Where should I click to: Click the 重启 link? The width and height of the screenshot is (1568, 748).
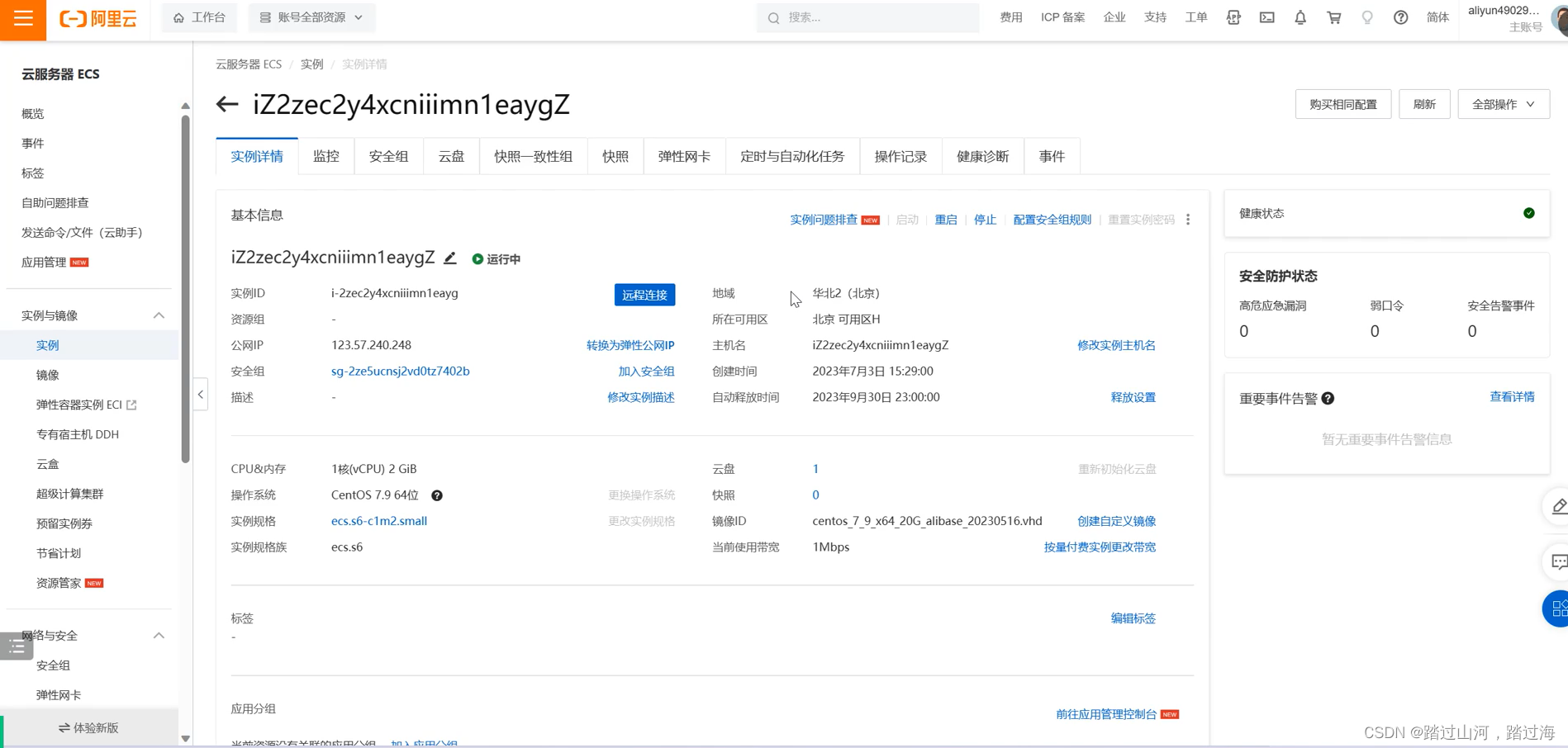(x=946, y=220)
